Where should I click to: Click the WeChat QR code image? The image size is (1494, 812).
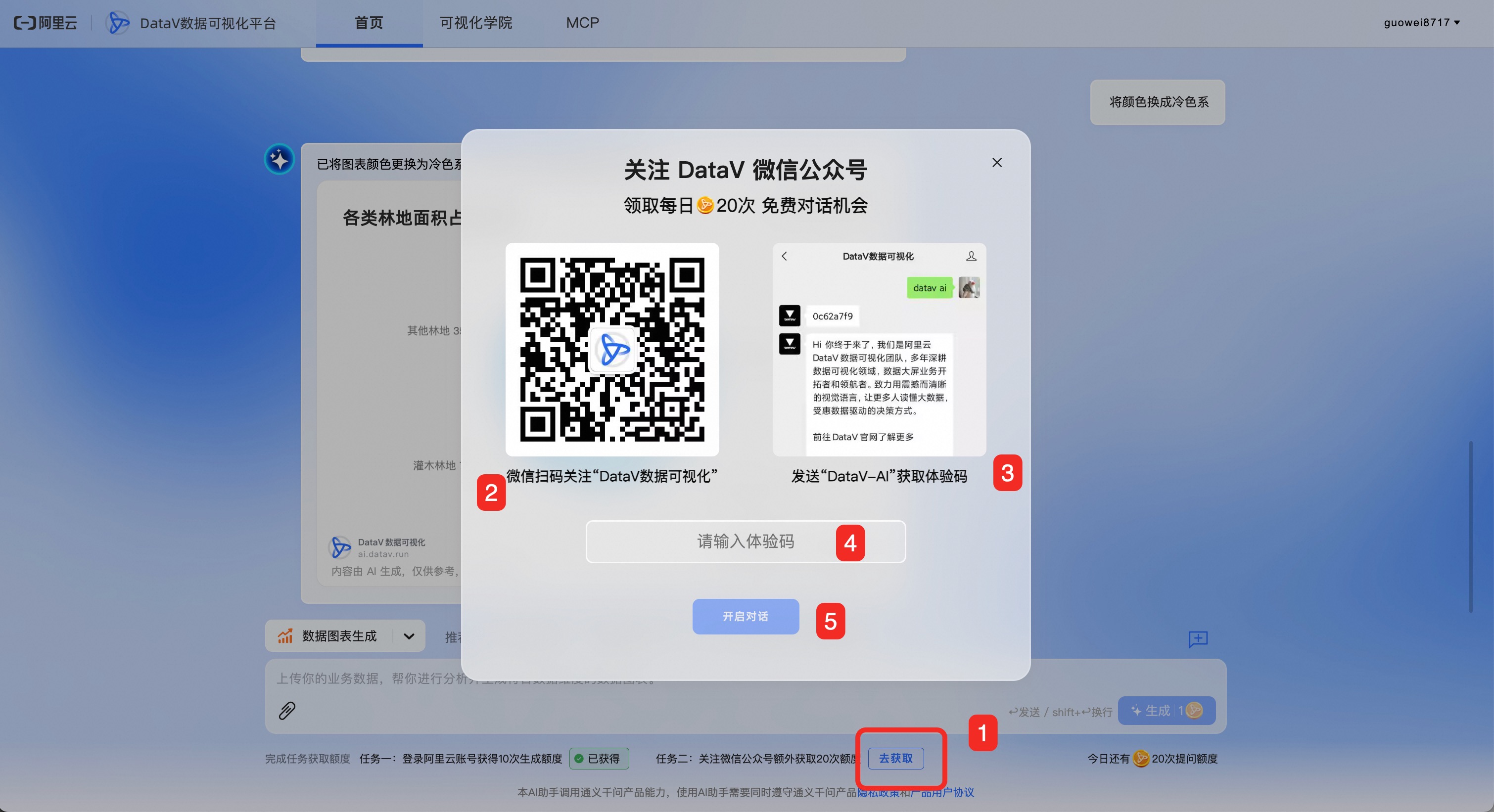pyautogui.click(x=612, y=350)
